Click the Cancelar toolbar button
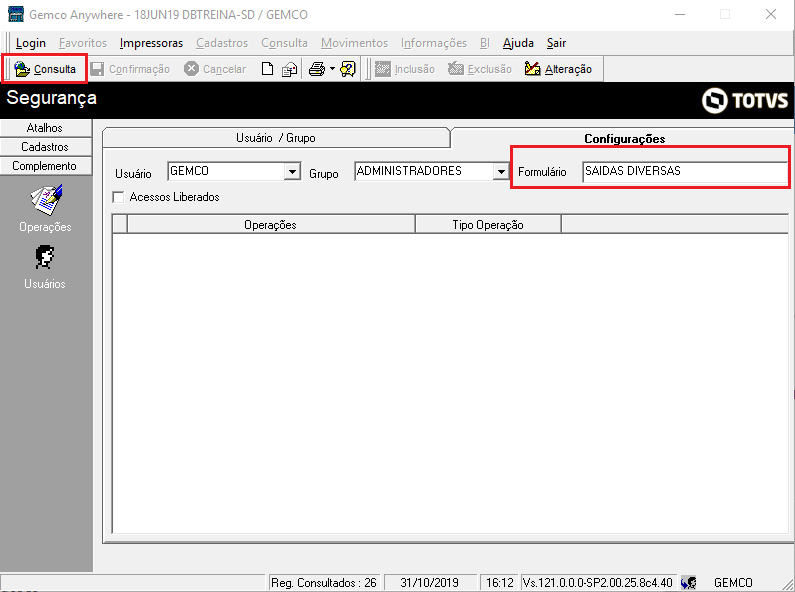 click(x=215, y=69)
